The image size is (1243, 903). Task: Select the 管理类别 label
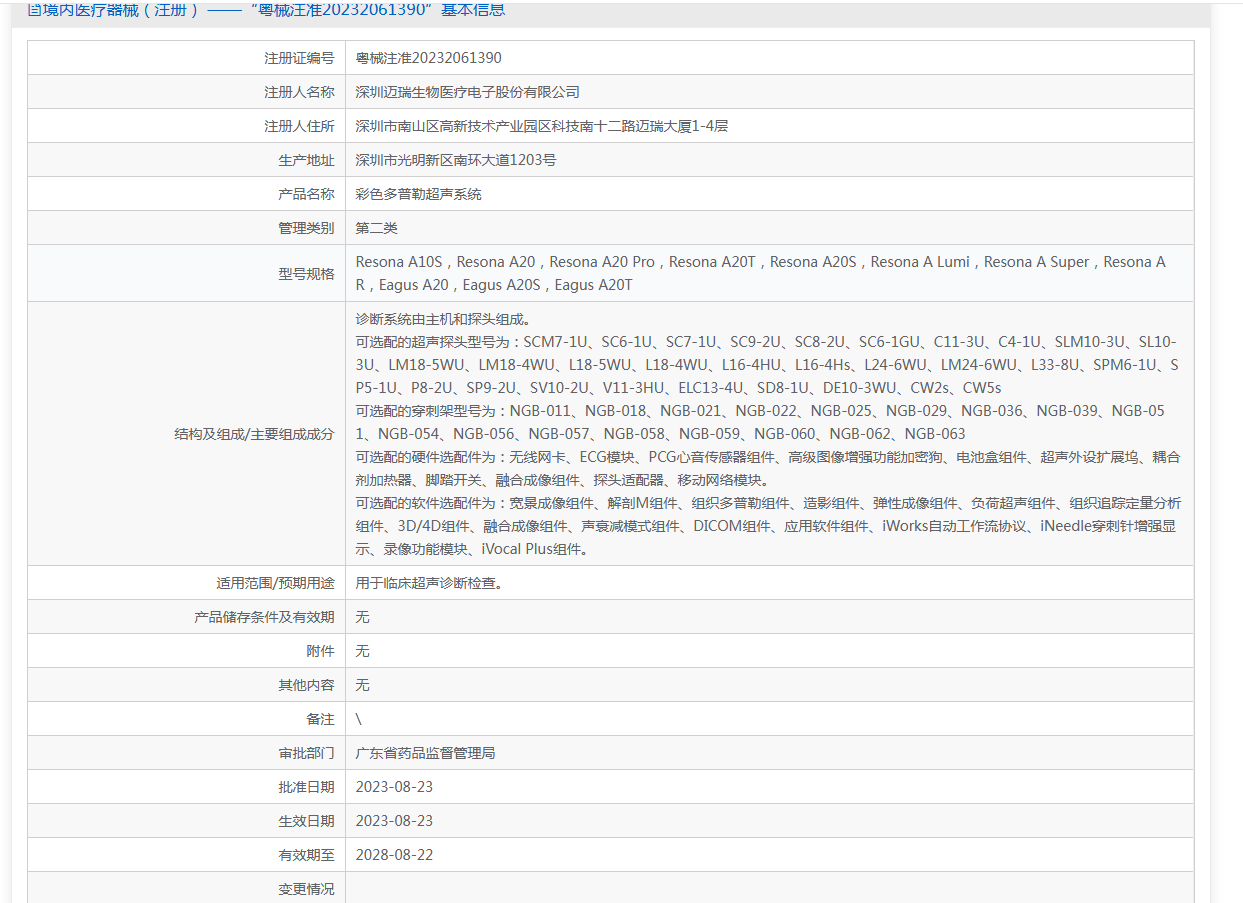[306, 228]
